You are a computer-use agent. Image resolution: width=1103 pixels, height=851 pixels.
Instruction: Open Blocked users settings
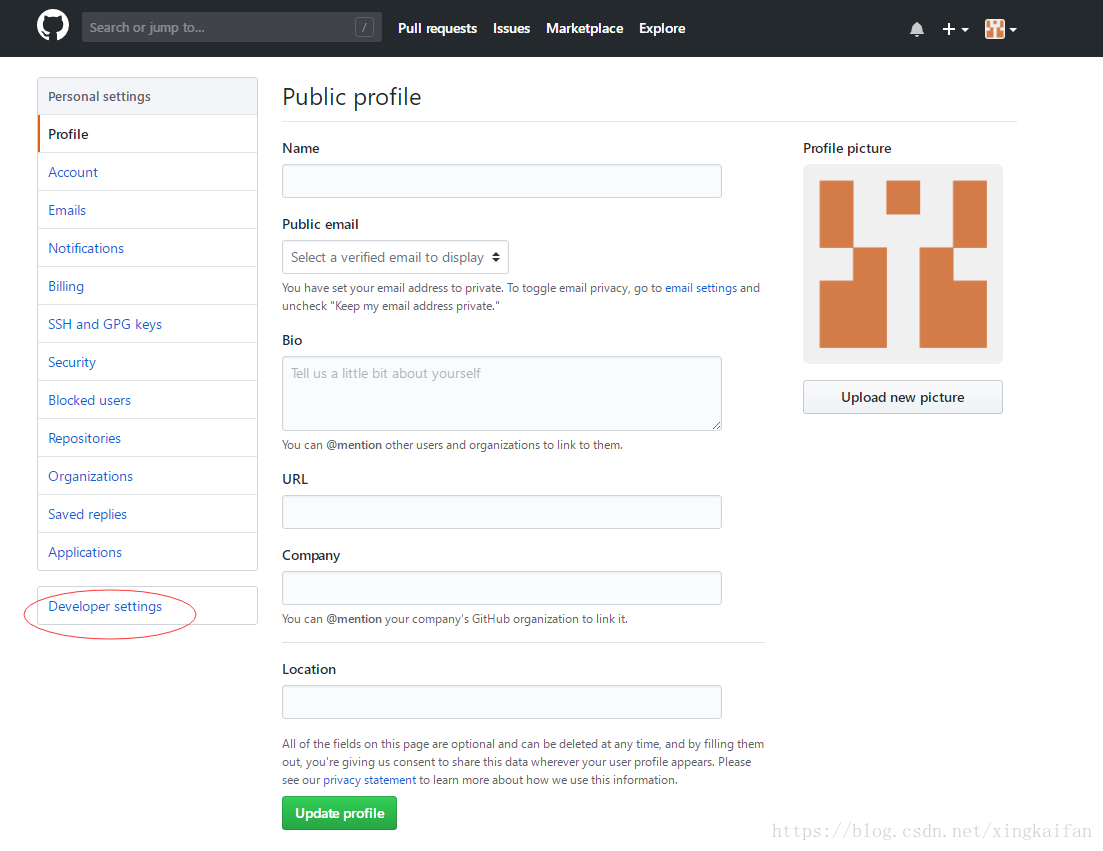point(148,399)
